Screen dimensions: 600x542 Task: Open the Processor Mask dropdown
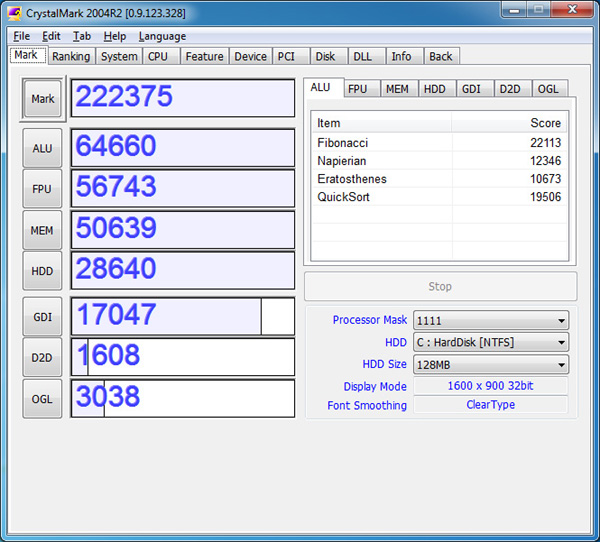(x=490, y=320)
